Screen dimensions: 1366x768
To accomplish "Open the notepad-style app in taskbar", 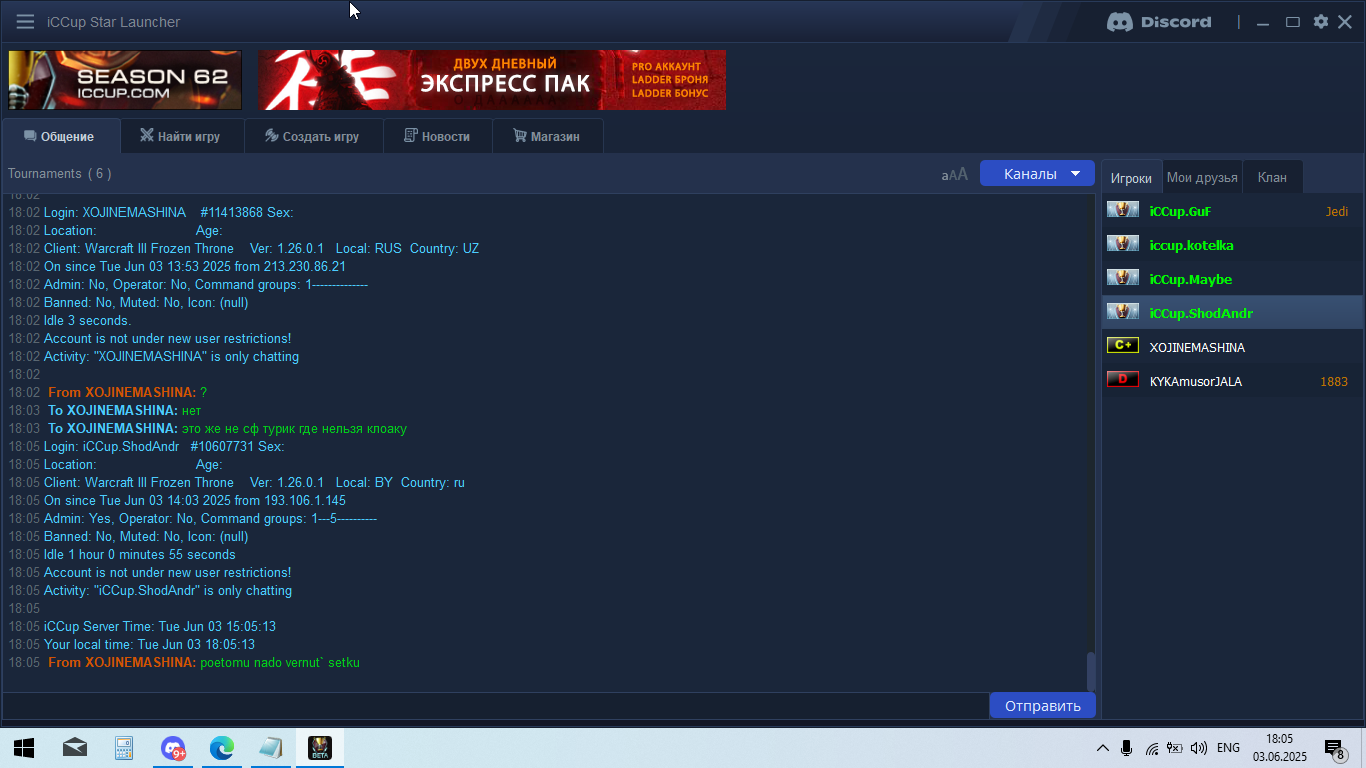I will click(271, 748).
